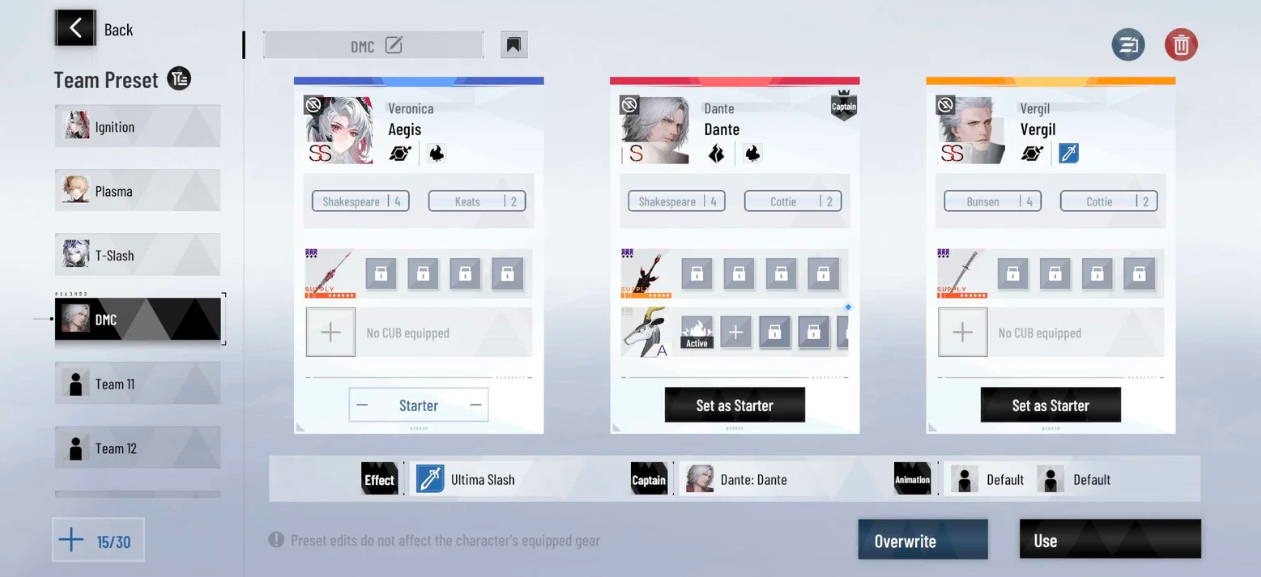Screen dimensions: 1261x577
Task: Edit the DMC preset name pencil icon
Action: click(x=394, y=46)
